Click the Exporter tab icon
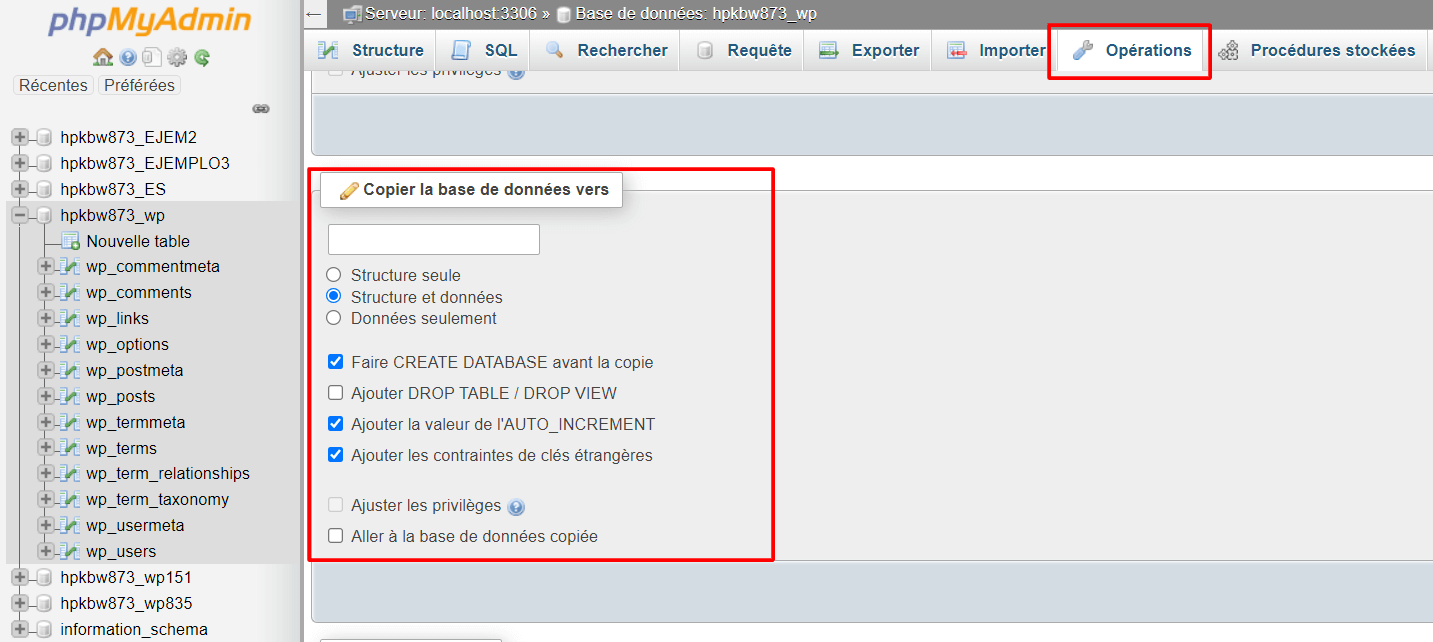Viewport: 1433px width, 642px height. pos(828,50)
